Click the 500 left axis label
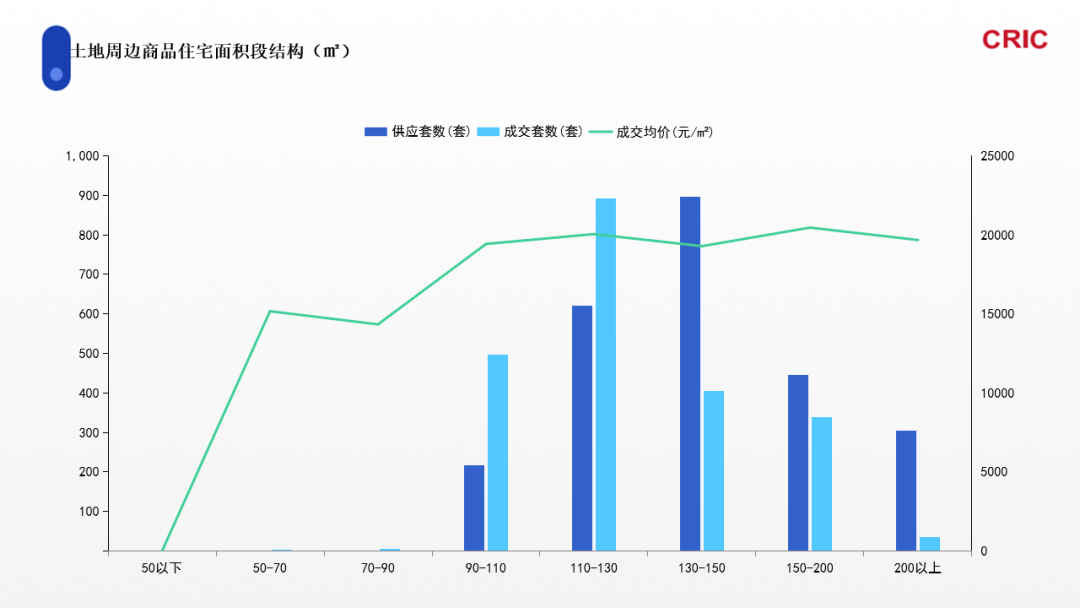Viewport: 1080px width, 608px height. click(x=89, y=353)
